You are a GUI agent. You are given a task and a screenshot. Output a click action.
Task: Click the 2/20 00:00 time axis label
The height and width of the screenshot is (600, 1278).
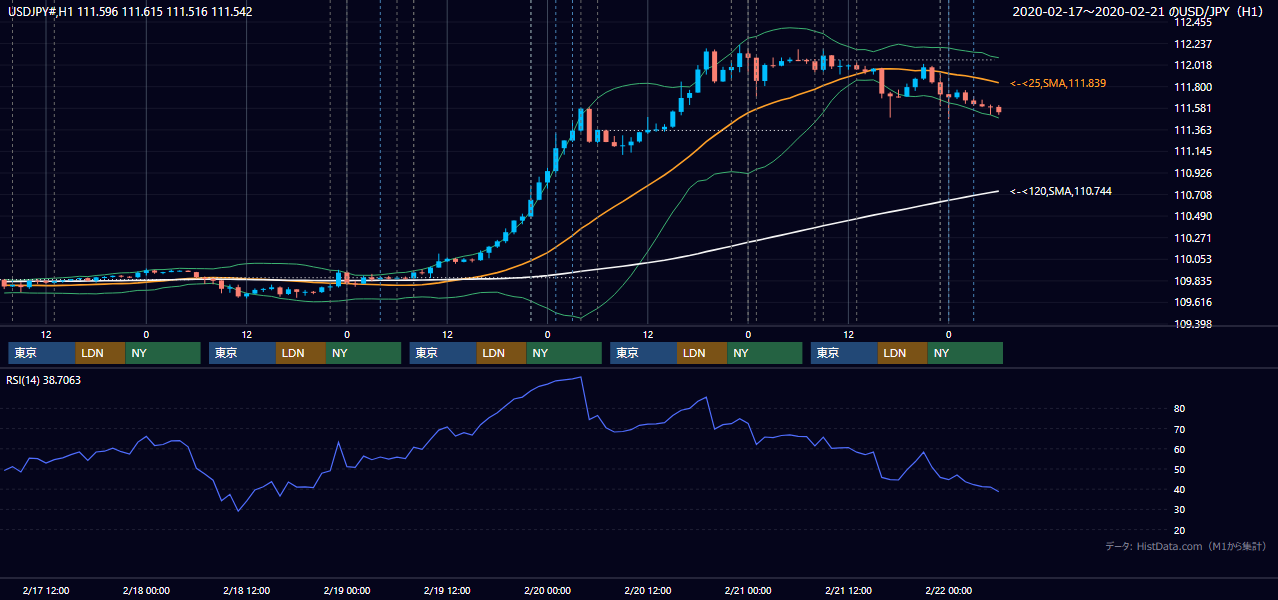(547, 591)
